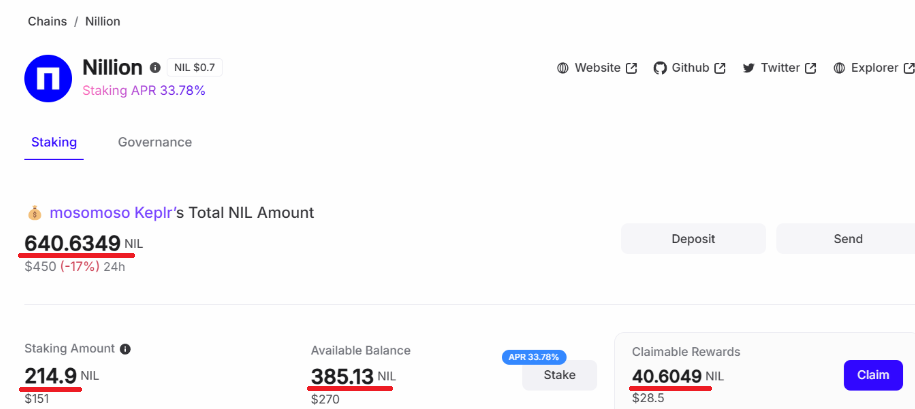The height and width of the screenshot is (409, 915).
Task: Open the Twitter link
Action: pos(780,68)
